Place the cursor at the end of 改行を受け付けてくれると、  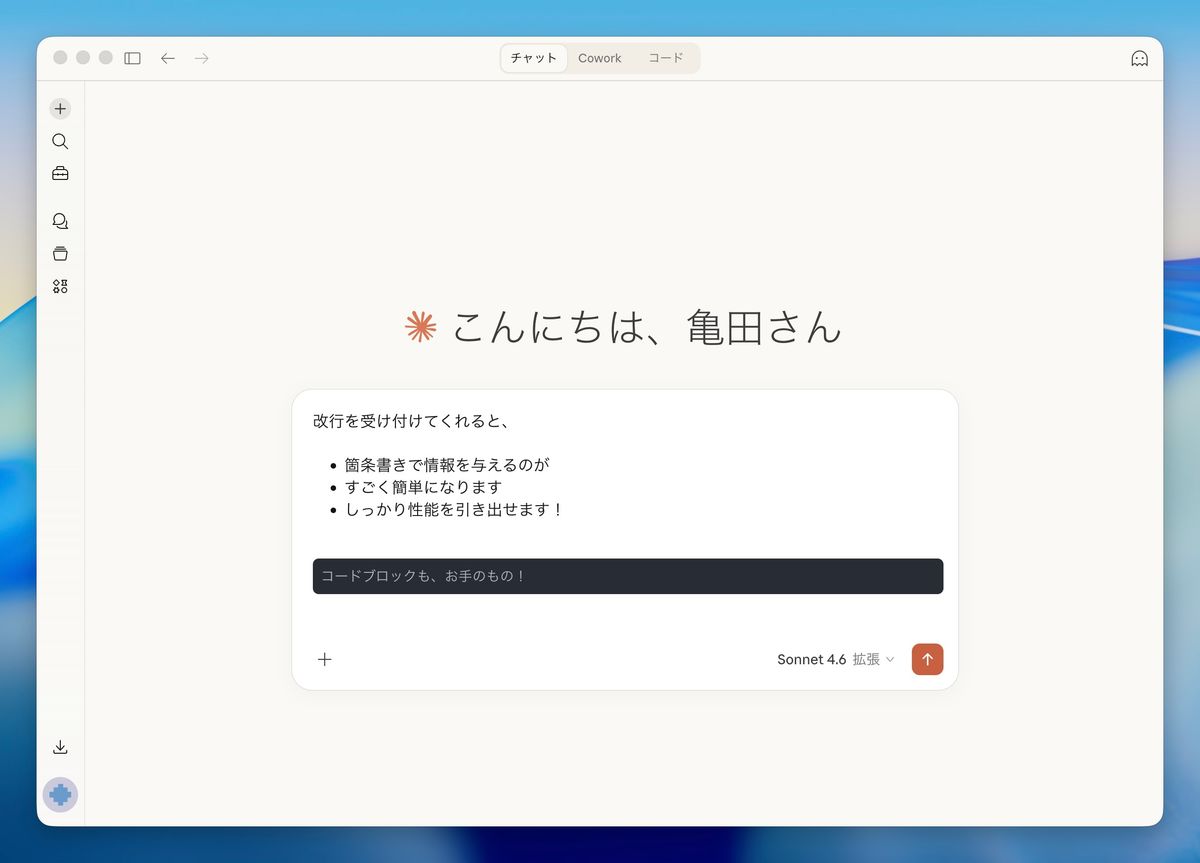(x=512, y=422)
